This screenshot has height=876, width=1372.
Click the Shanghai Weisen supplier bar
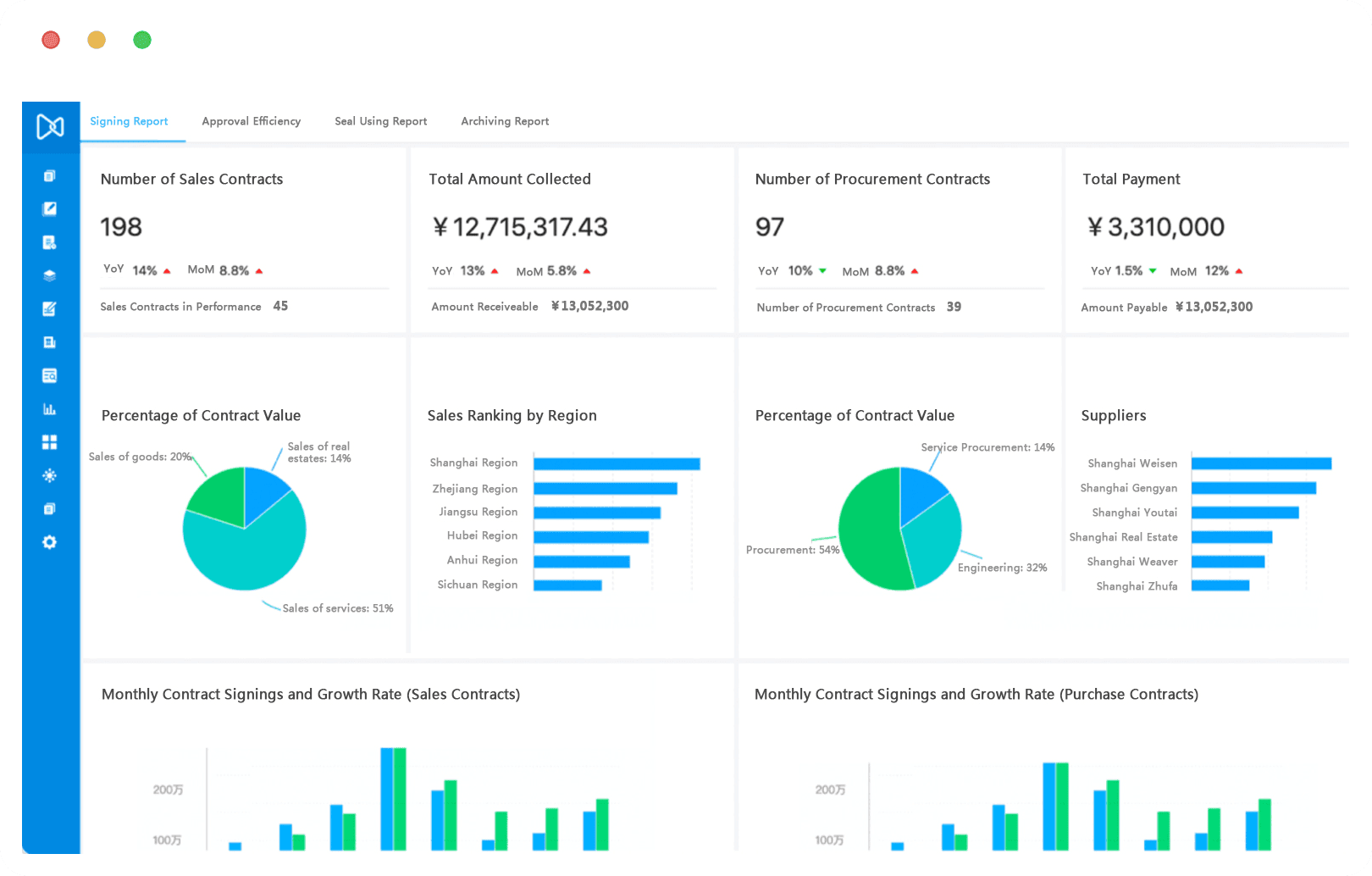1261,463
